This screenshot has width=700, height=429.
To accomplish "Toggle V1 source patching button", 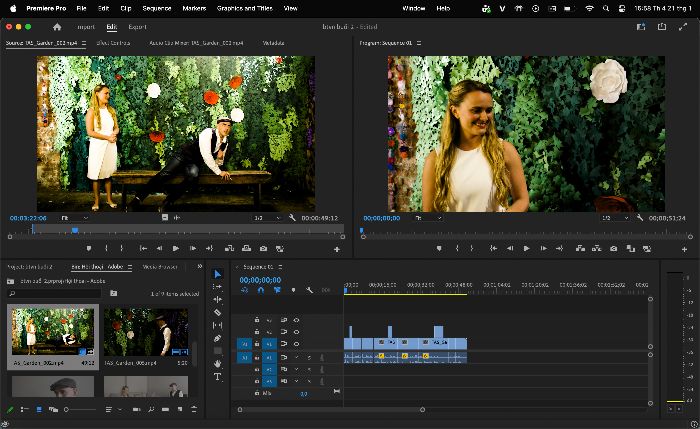I will click(244, 344).
